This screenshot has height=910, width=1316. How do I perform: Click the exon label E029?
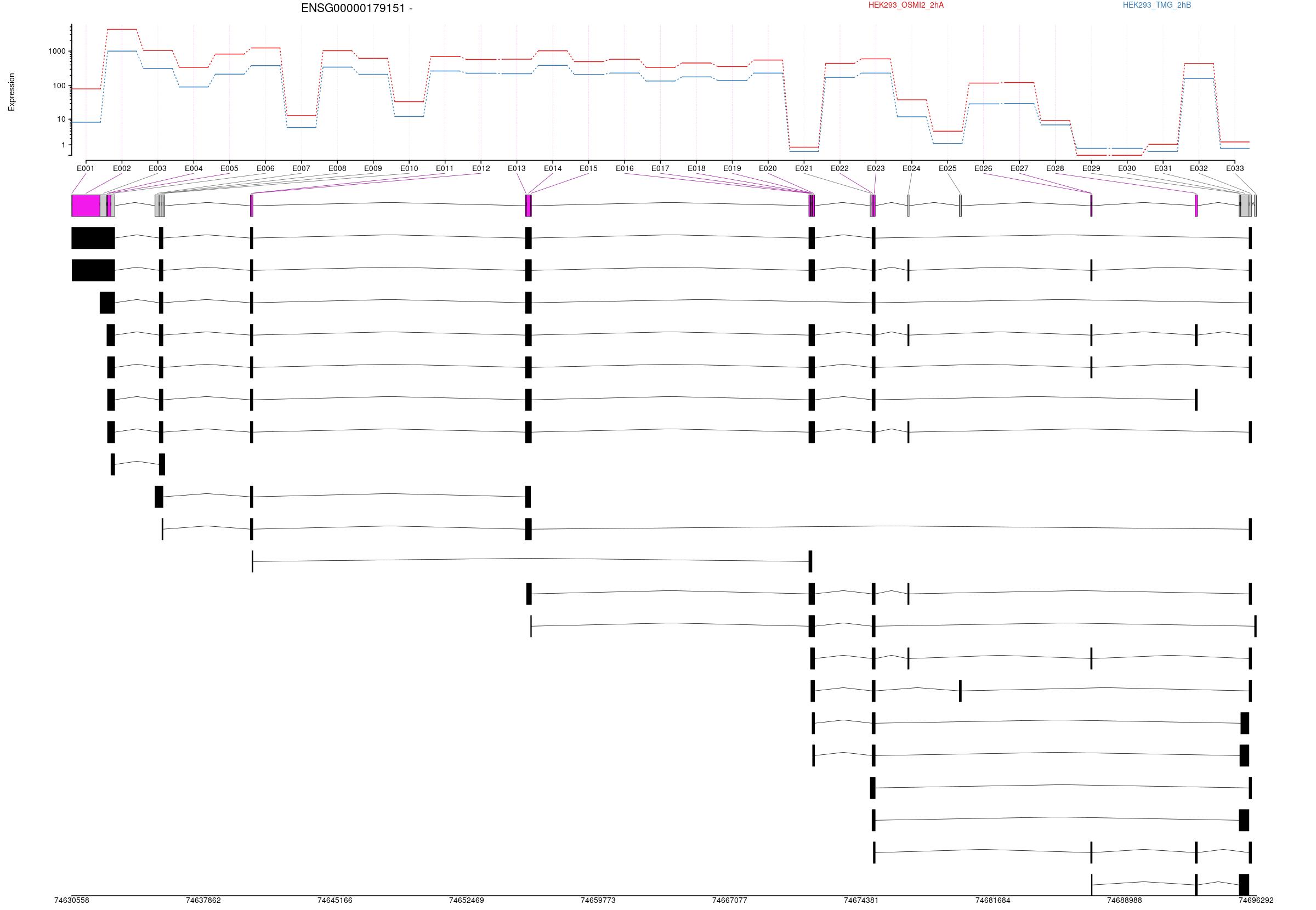[x=1091, y=169]
